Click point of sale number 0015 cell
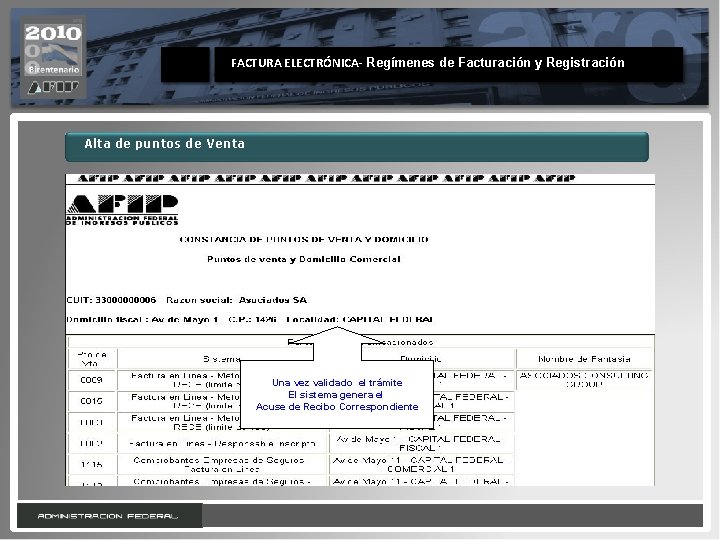Screen dimensions: 720x540 pyautogui.click(x=91, y=401)
